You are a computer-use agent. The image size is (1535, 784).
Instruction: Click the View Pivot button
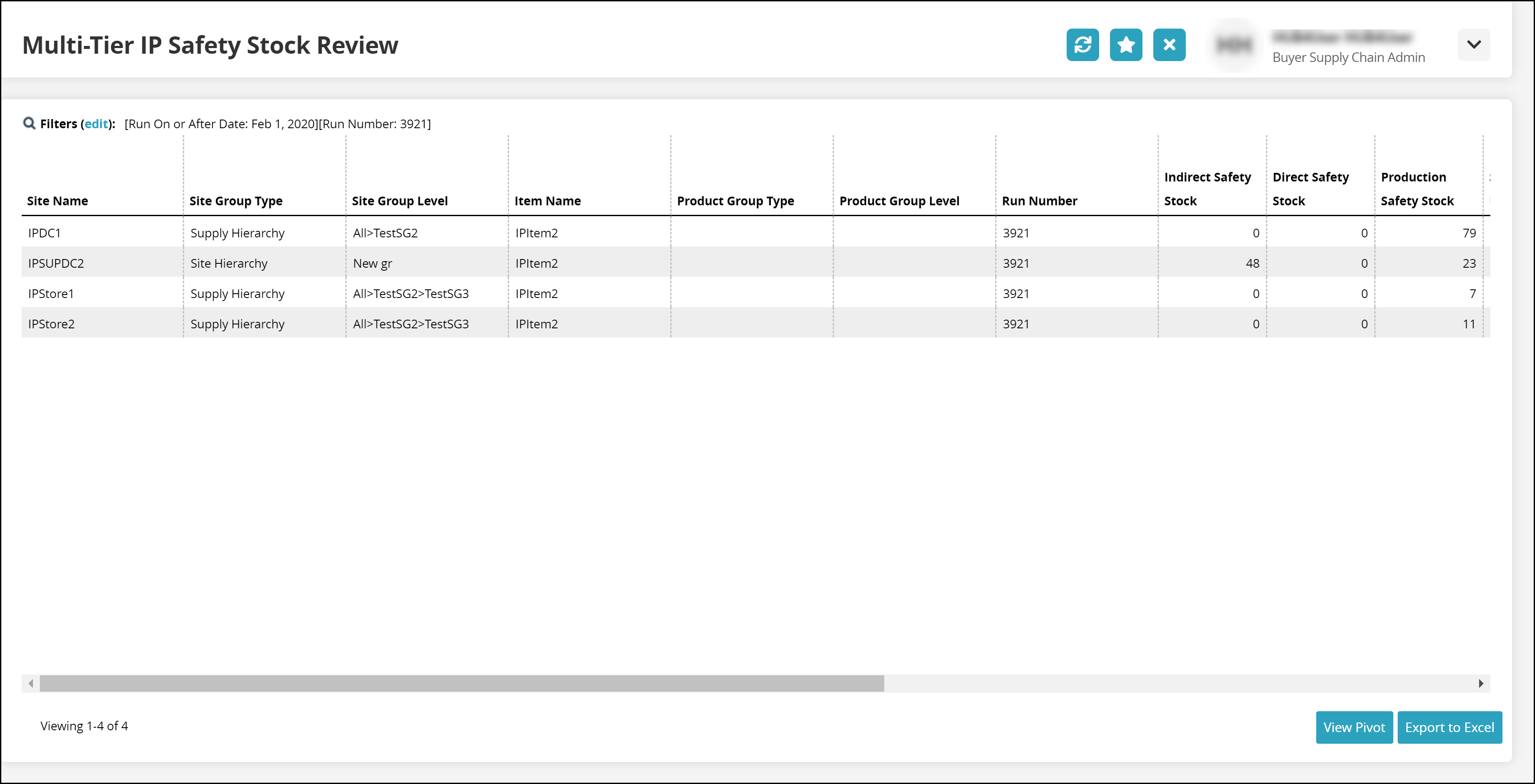[1353, 726]
